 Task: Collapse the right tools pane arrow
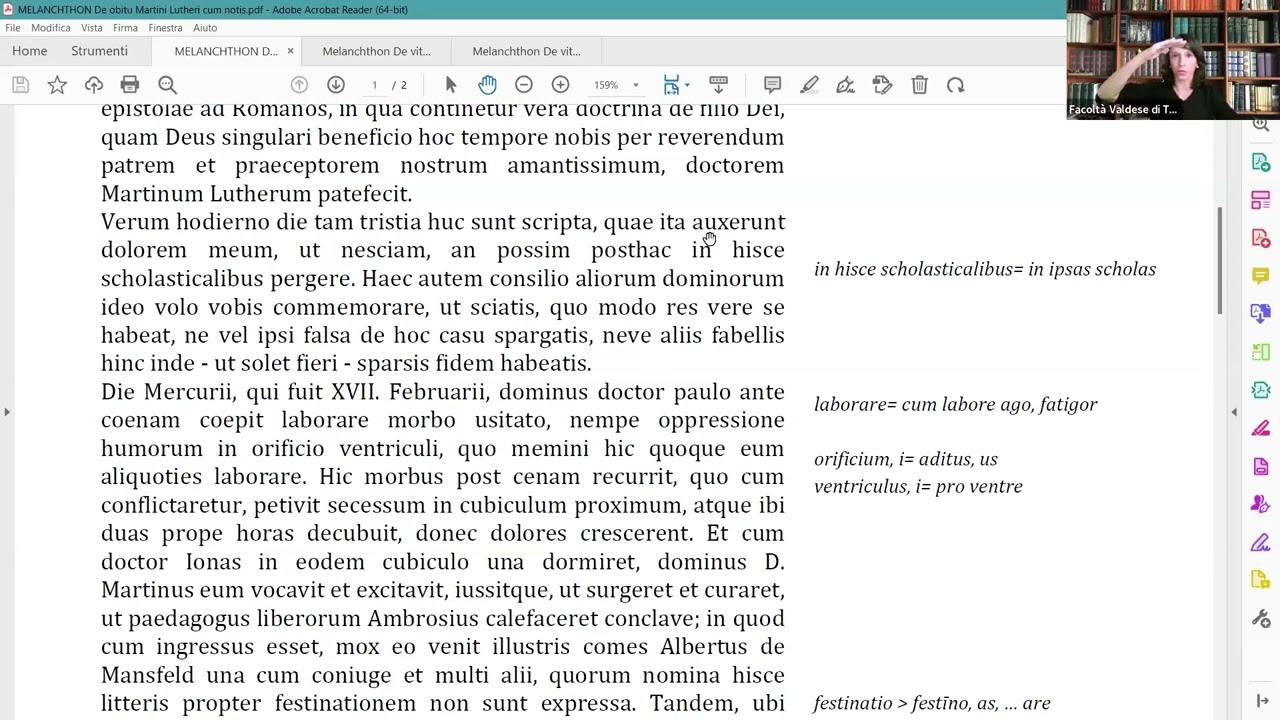1234,412
